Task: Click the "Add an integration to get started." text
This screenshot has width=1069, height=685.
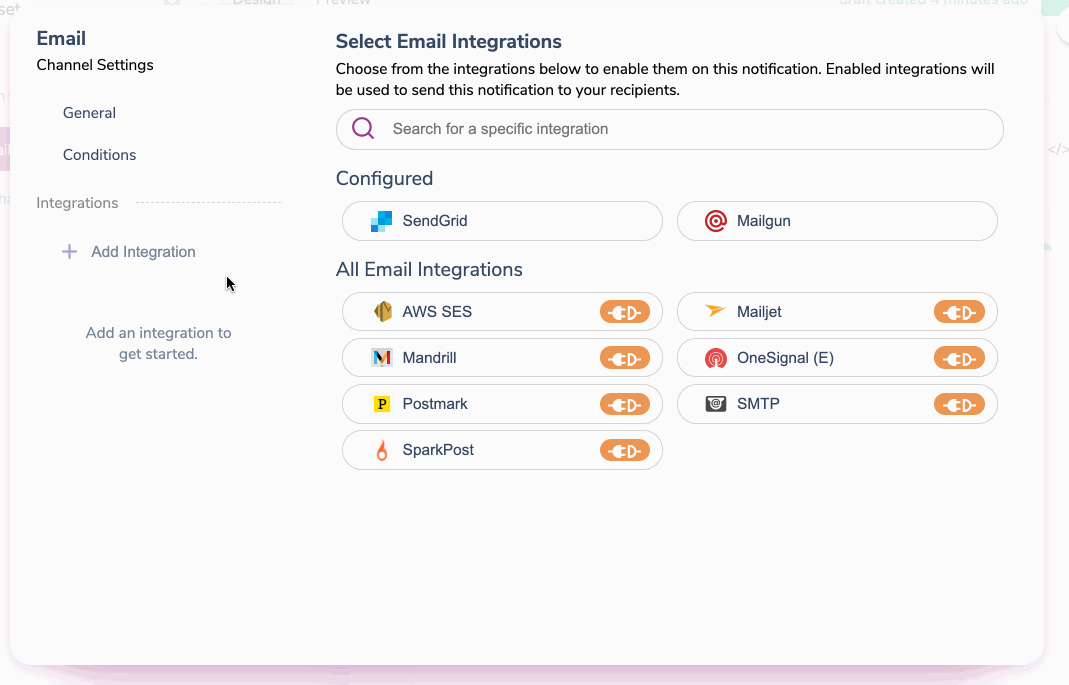Action: tap(158, 344)
